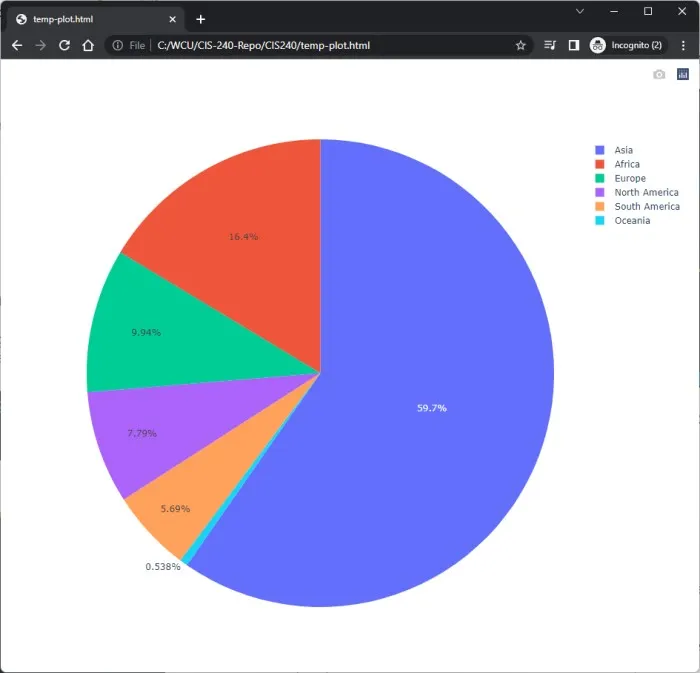Click the address bar file path
Screen dimensions: 700x673
pos(263,46)
